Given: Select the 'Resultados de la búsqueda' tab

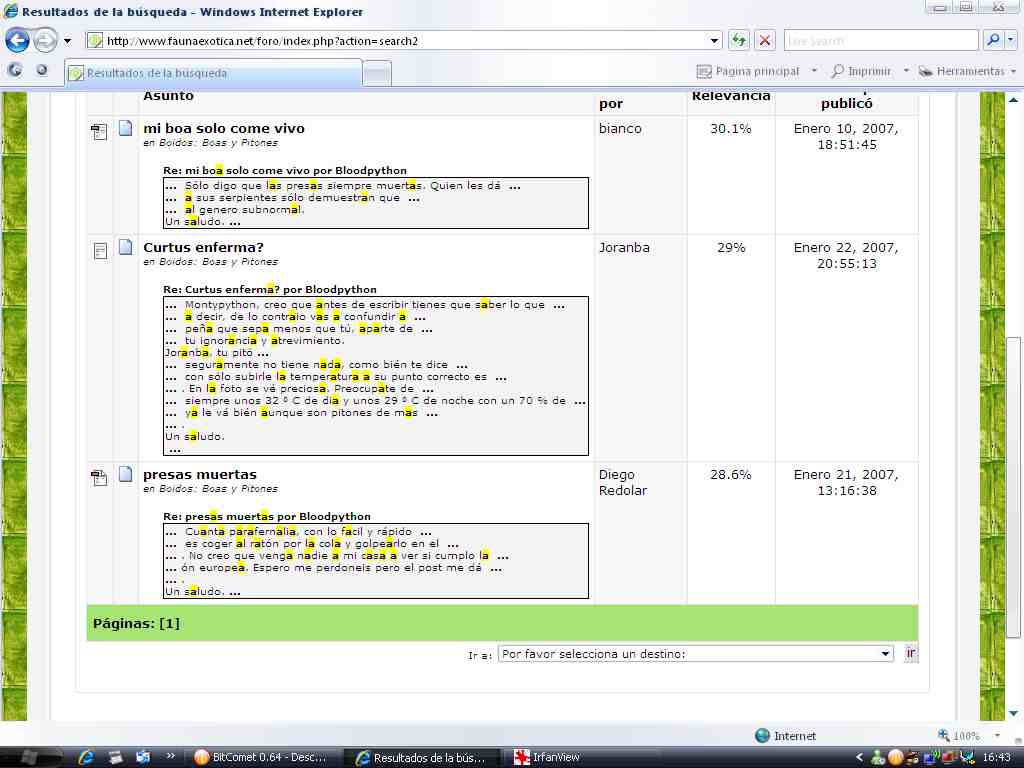Looking at the screenshot, I should (x=212, y=73).
